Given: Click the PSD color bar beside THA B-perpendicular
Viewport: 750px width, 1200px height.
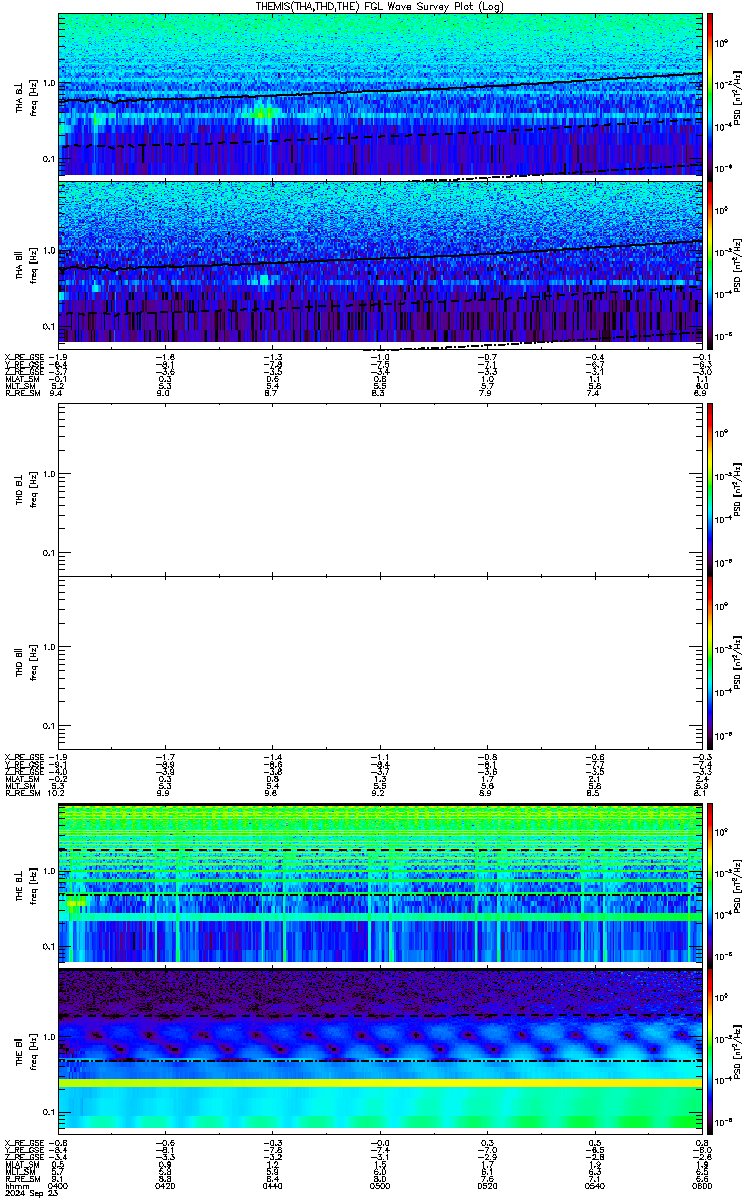Looking at the screenshot, I should pyautogui.click(x=711, y=95).
